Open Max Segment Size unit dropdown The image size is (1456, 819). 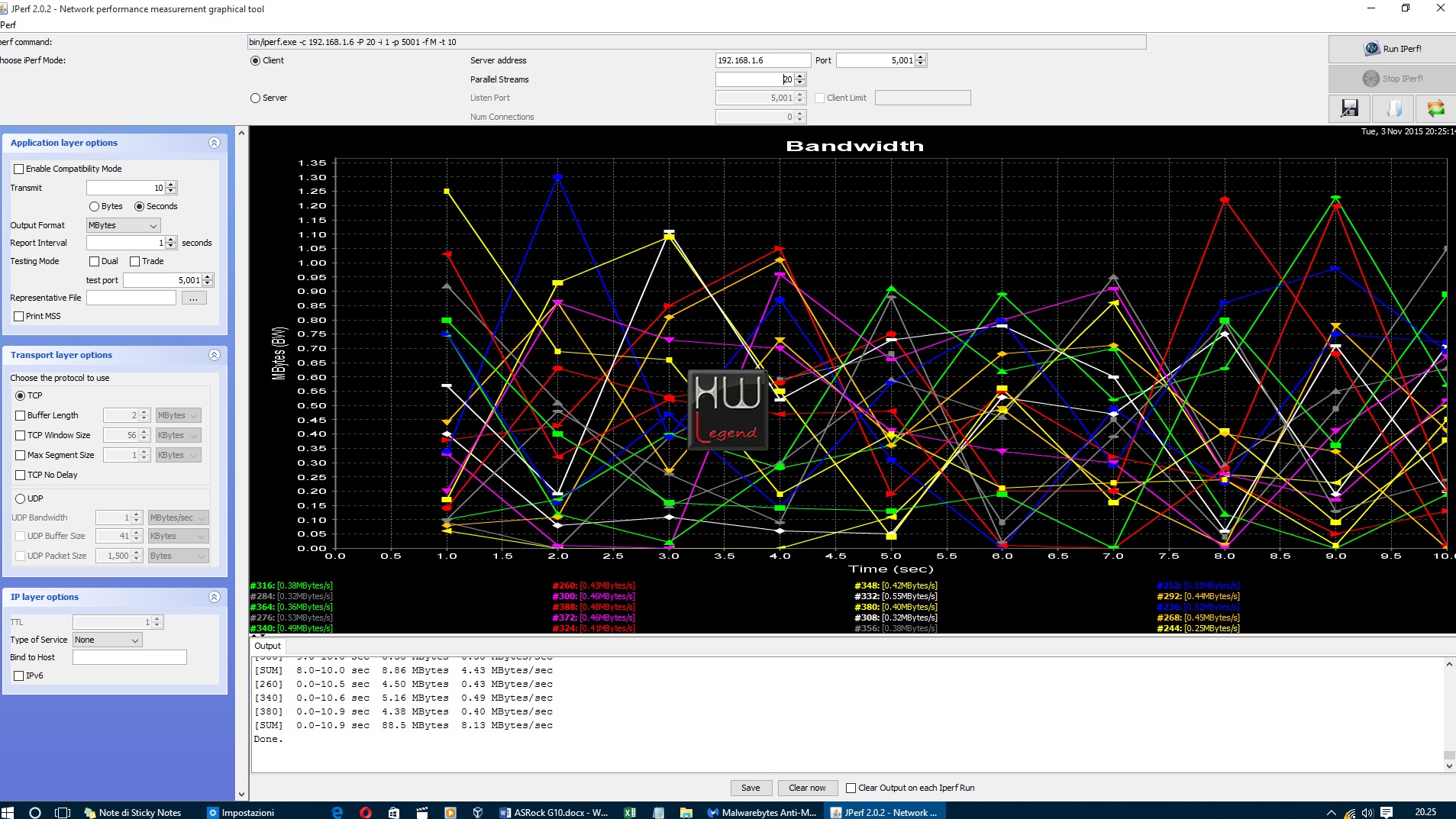[178, 455]
